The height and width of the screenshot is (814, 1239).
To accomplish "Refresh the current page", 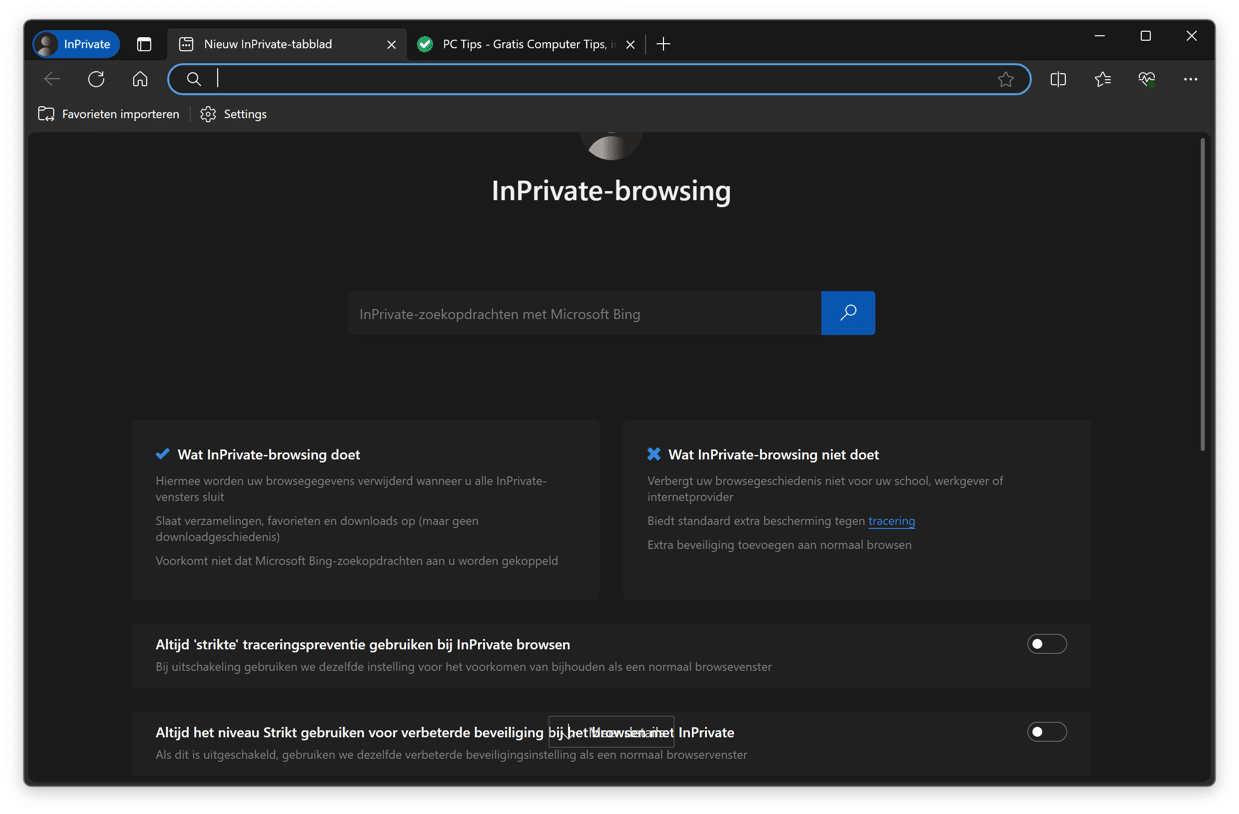I will (x=96, y=78).
